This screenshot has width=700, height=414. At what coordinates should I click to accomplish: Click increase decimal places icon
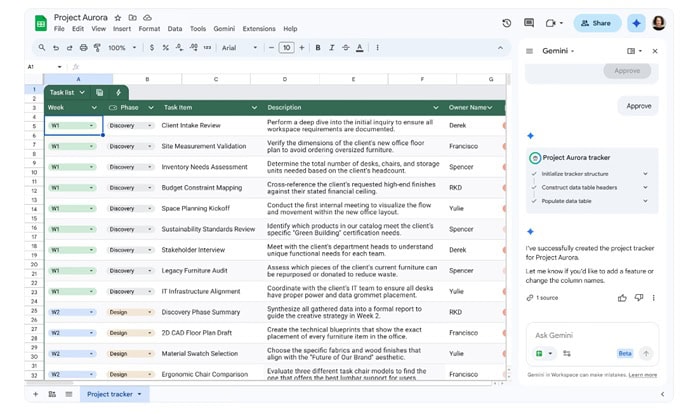(194, 47)
